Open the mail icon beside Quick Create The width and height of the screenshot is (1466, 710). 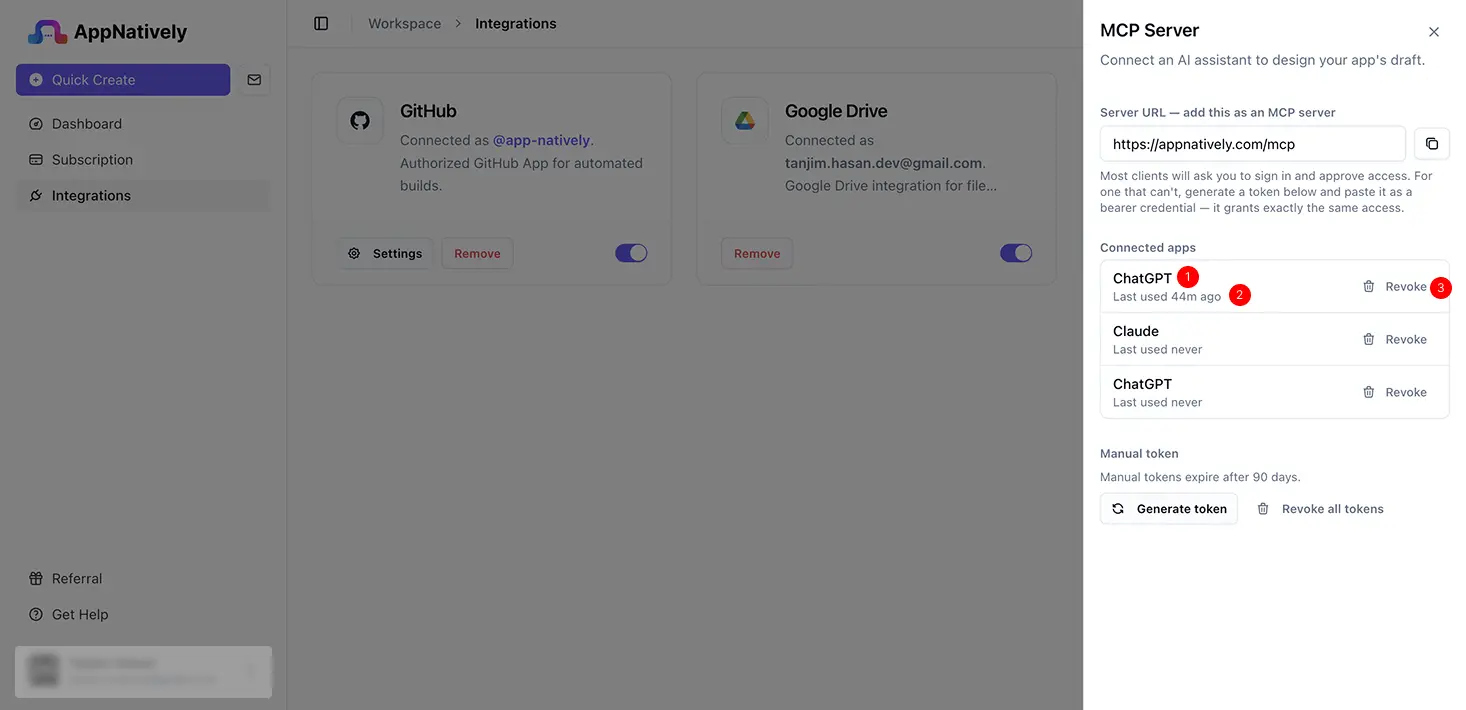coord(254,80)
